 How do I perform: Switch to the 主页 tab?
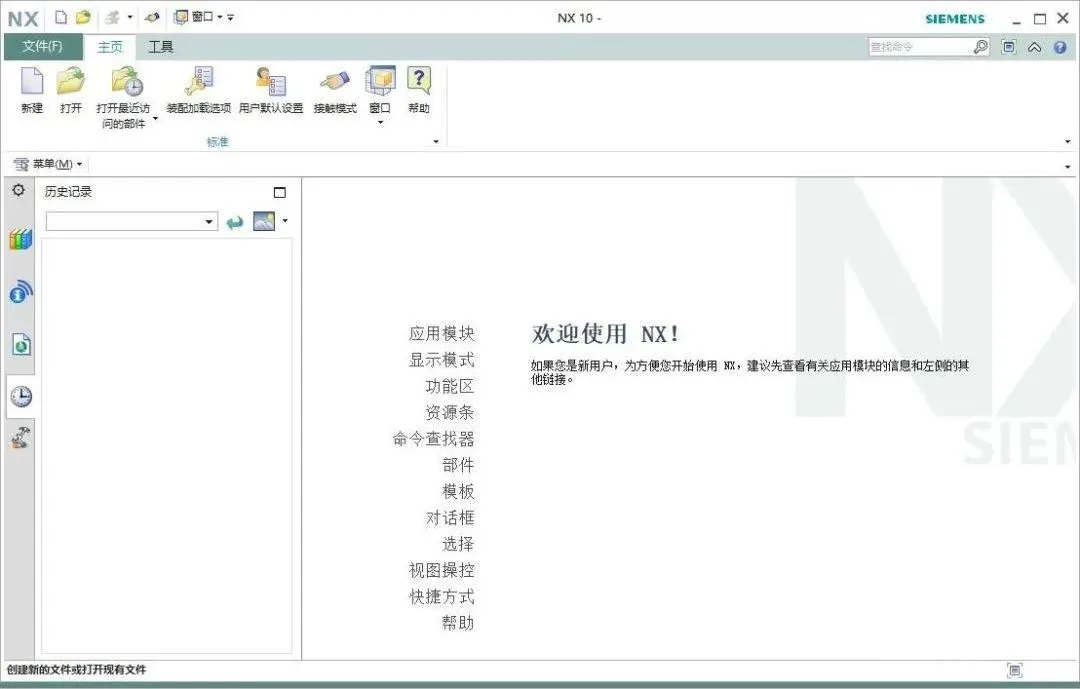[x=110, y=47]
